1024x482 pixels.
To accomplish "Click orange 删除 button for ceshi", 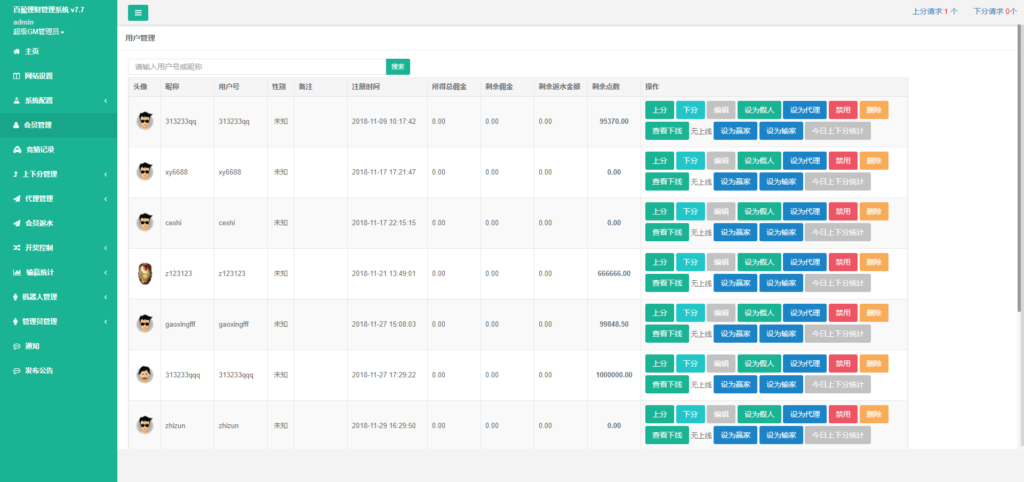I will [874, 212].
